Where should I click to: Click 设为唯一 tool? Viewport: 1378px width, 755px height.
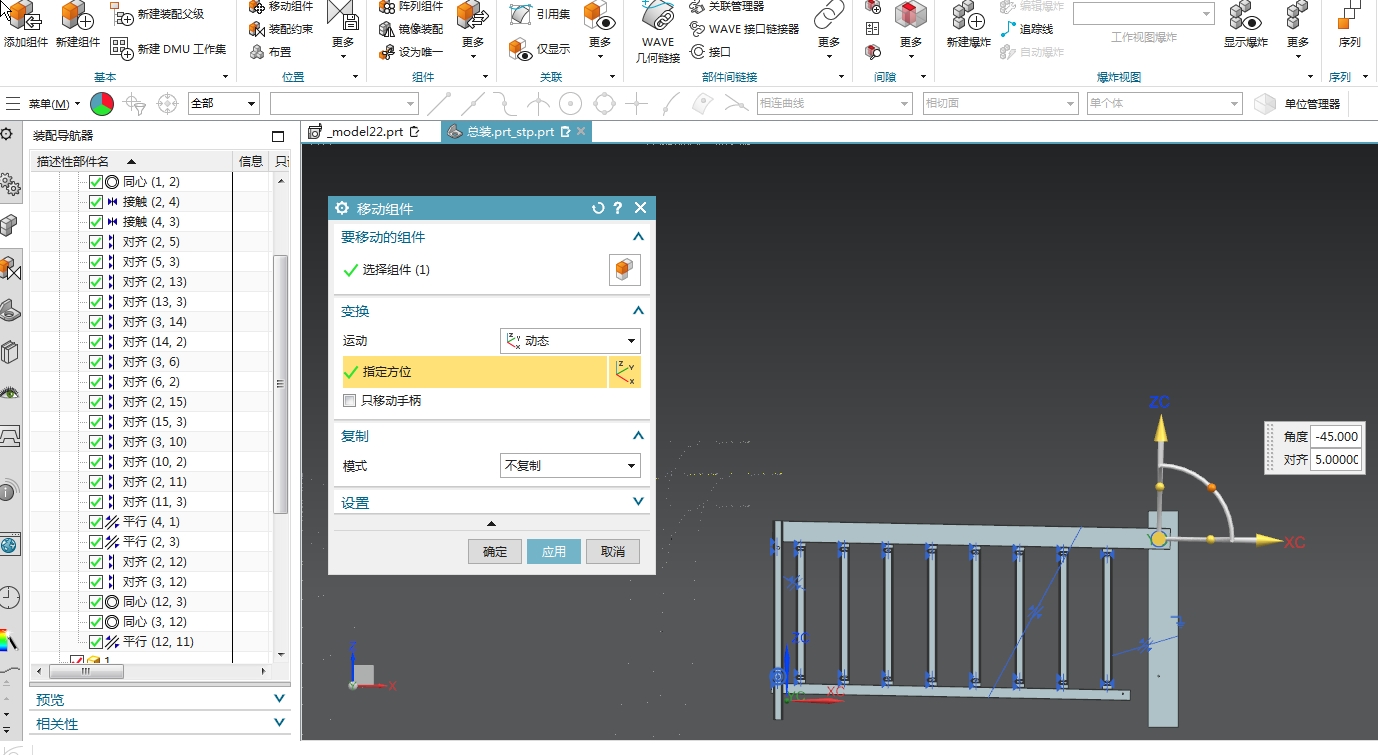coord(411,52)
